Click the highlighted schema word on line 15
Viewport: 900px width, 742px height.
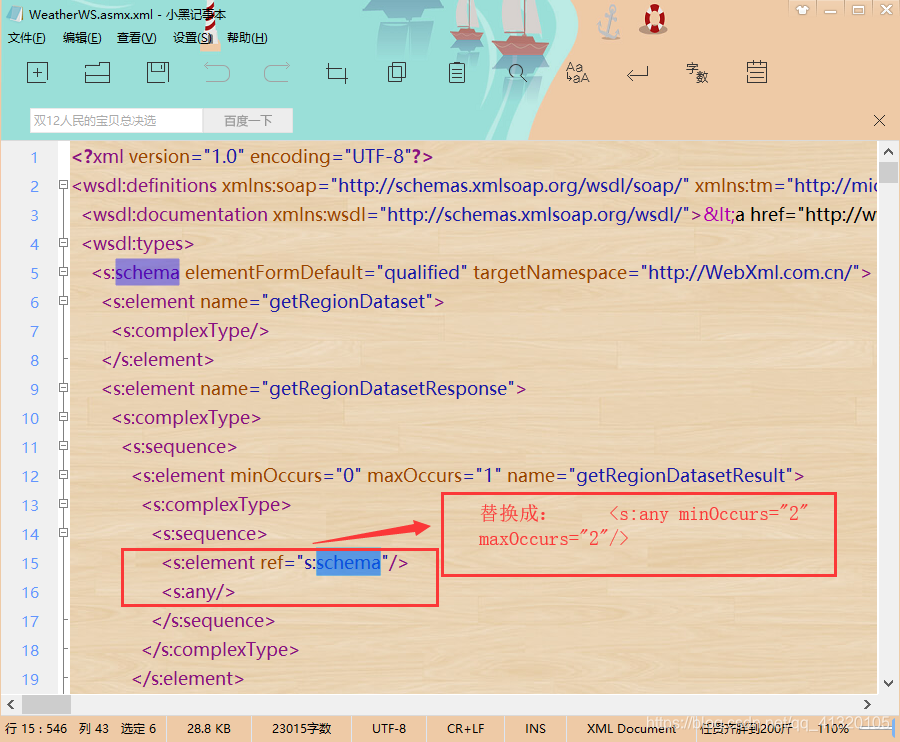(348, 563)
